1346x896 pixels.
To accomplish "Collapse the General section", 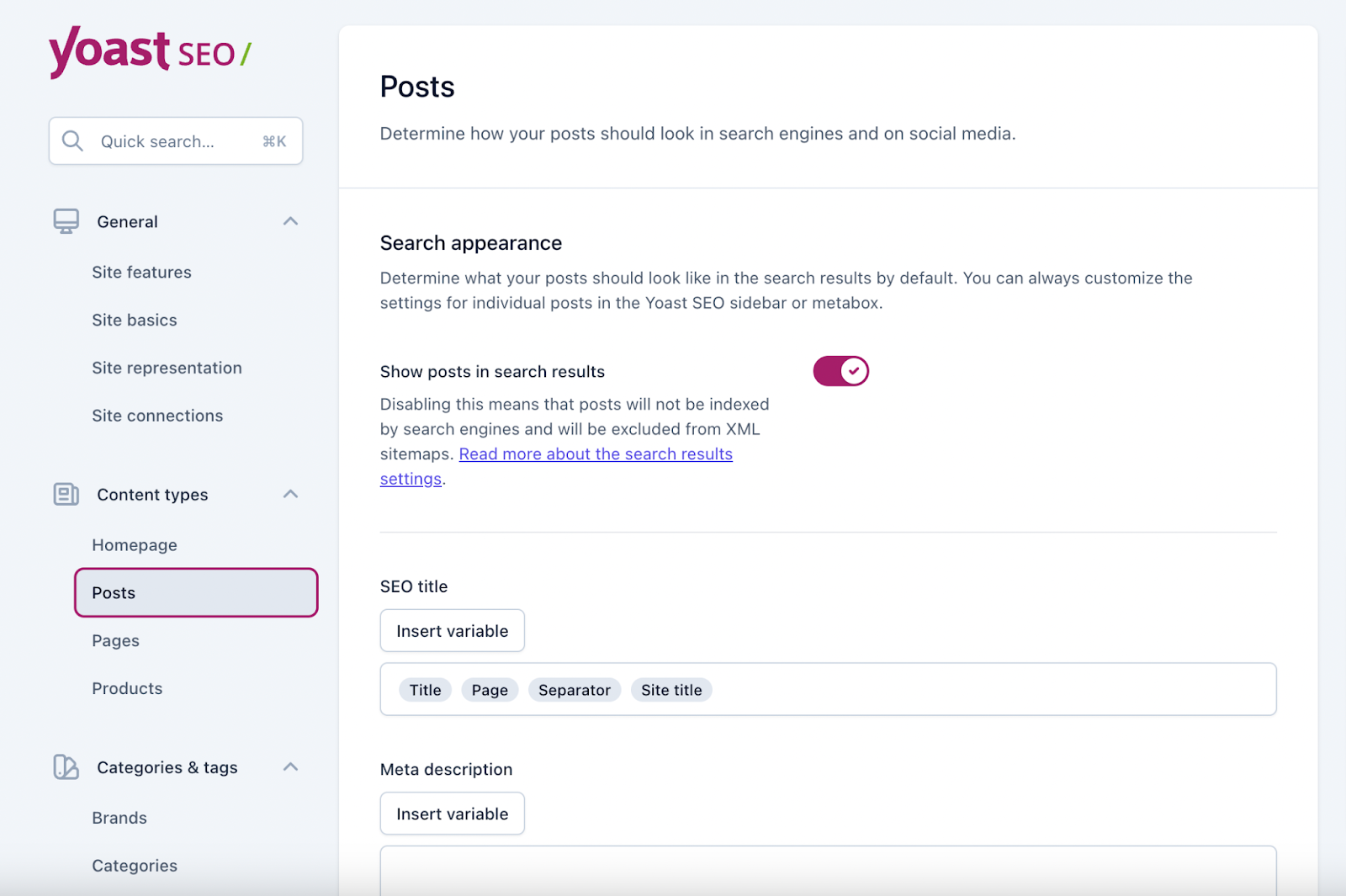I will 290,220.
